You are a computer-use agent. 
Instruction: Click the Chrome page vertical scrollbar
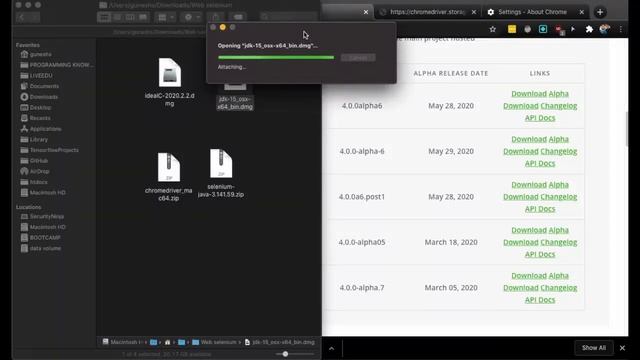pos(627,129)
